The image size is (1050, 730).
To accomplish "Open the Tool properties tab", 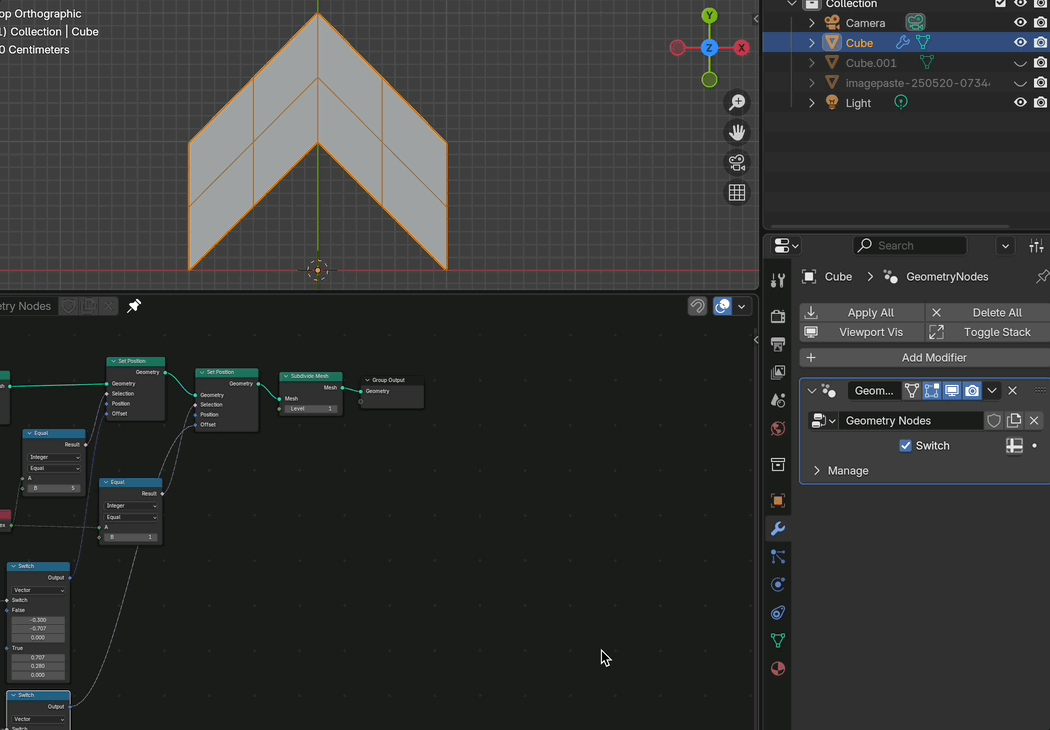I will pyautogui.click(x=777, y=281).
